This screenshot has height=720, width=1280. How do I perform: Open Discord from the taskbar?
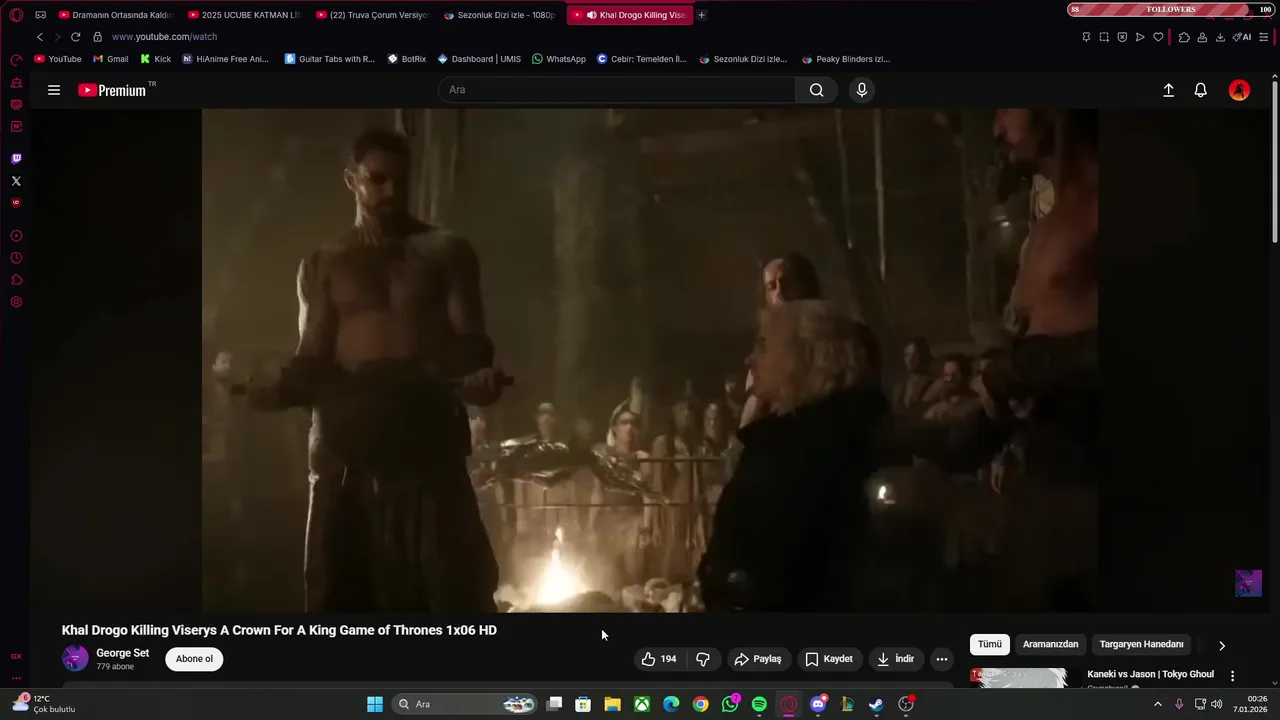[x=818, y=704]
